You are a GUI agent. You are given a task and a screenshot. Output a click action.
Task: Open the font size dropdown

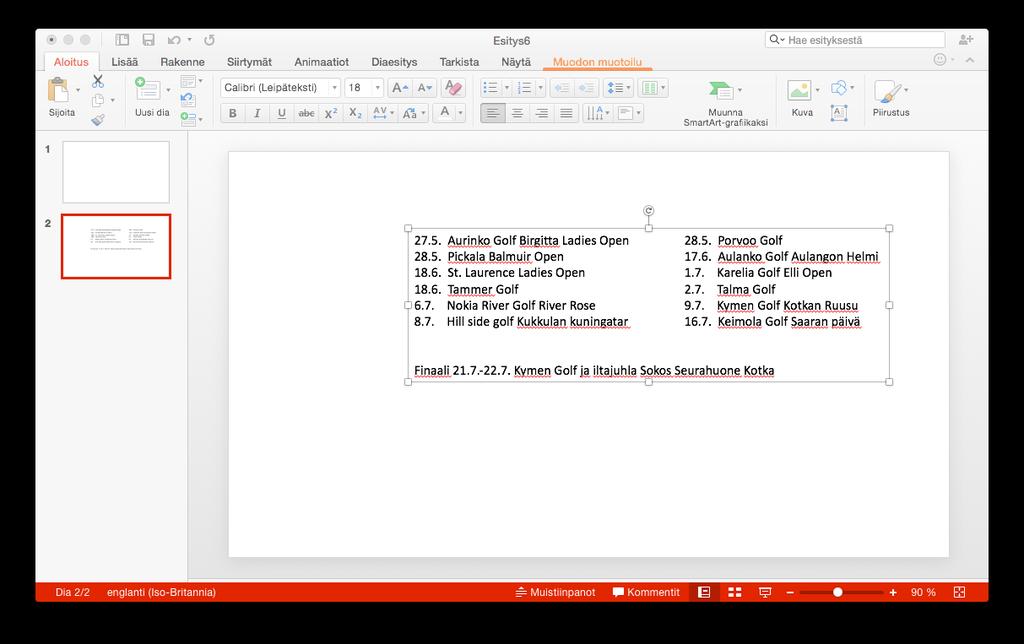coord(377,88)
